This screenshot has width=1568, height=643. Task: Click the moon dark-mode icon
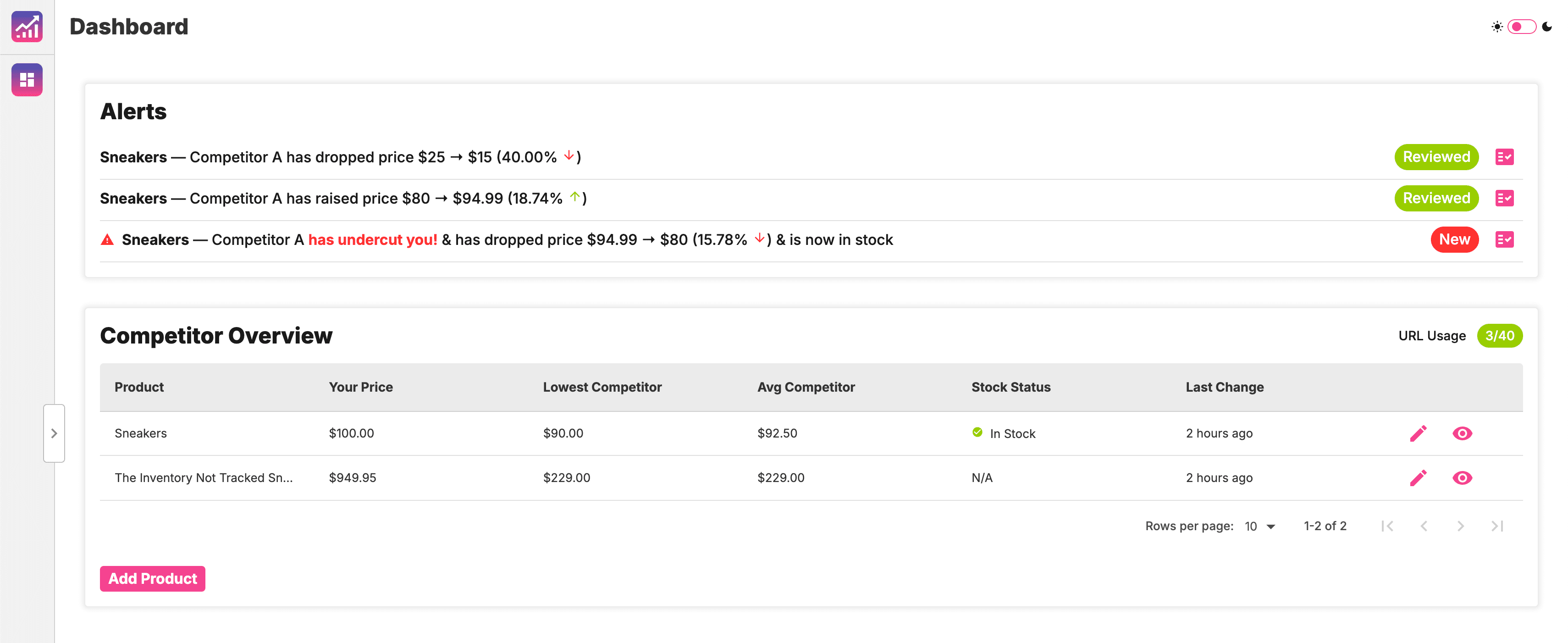point(1547,27)
